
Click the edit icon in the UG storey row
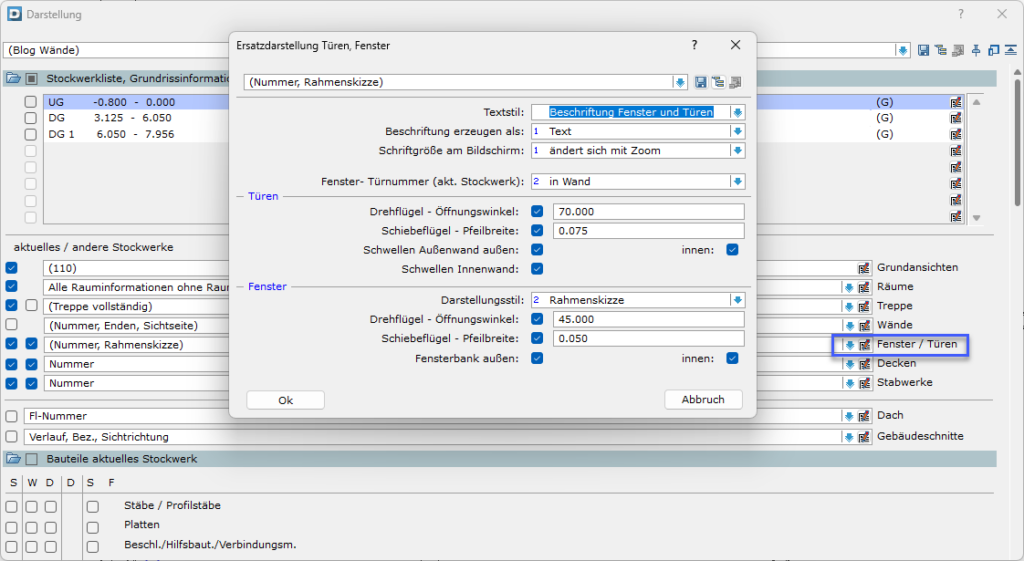pyautogui.click(x=956, y=102)
